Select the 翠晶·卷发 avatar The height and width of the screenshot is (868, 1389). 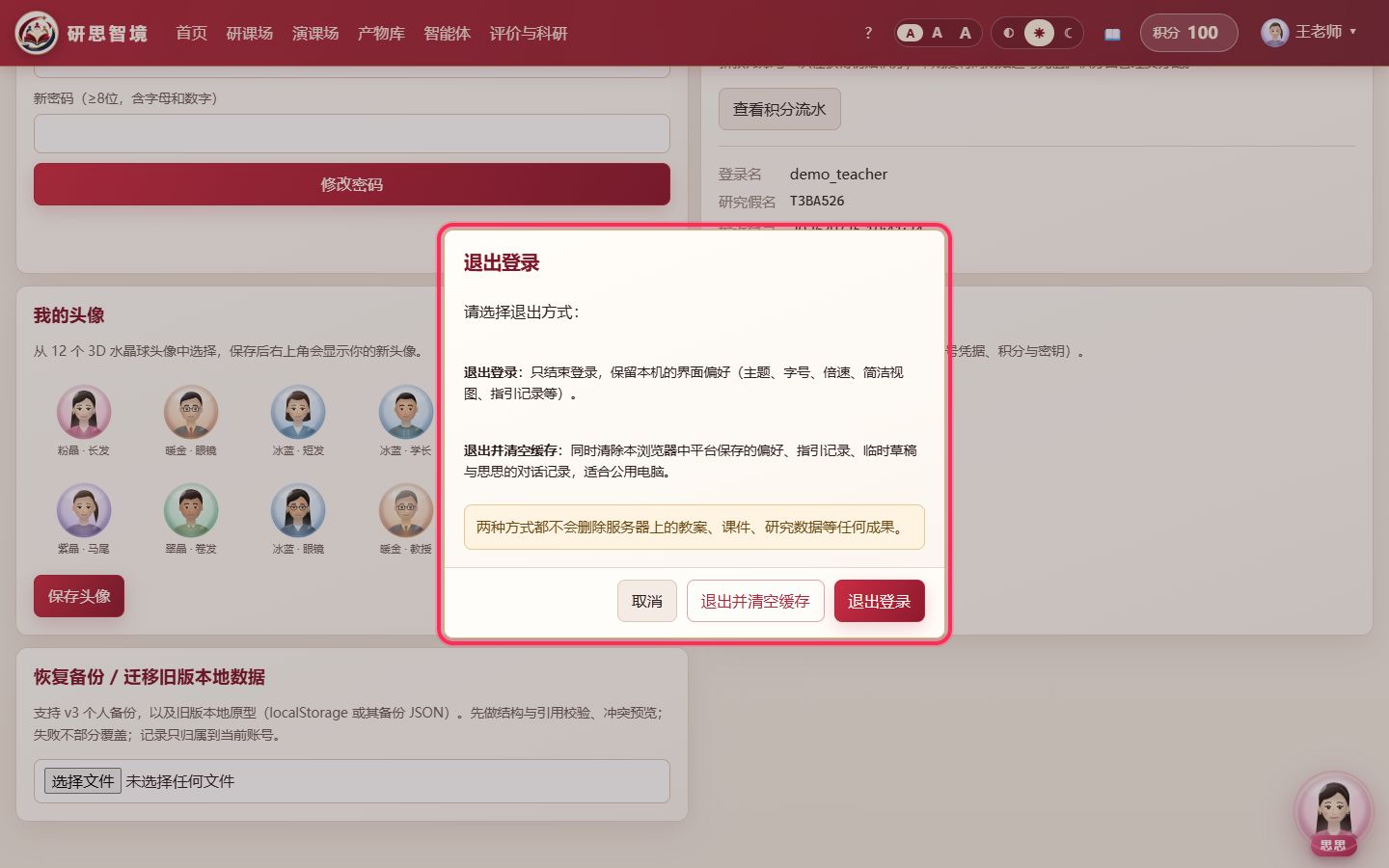pos(191,510)
